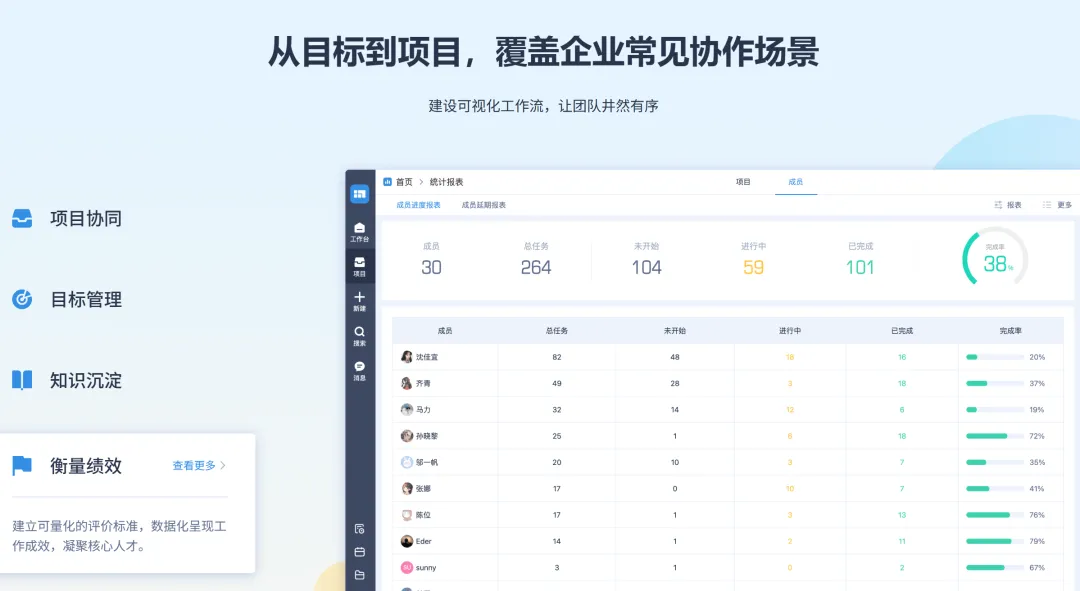Select 知识沉淀 in the feature list
Image resolution: width=1080 pixels, height=591 pixels.
86,380
